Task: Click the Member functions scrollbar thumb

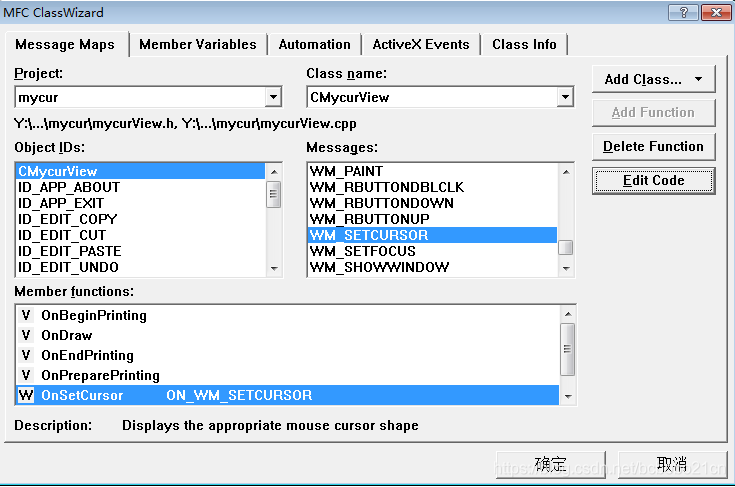Action: click(x=568, y=349)
